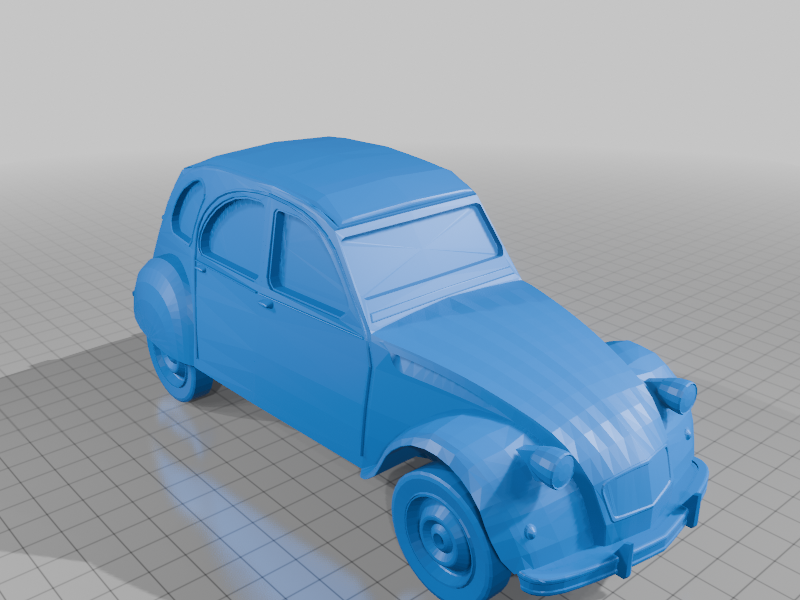Image resolution: width=800 pixels, height=600 pixels.
Task: Click the front door window of the car
Action: tap(308, 263)
